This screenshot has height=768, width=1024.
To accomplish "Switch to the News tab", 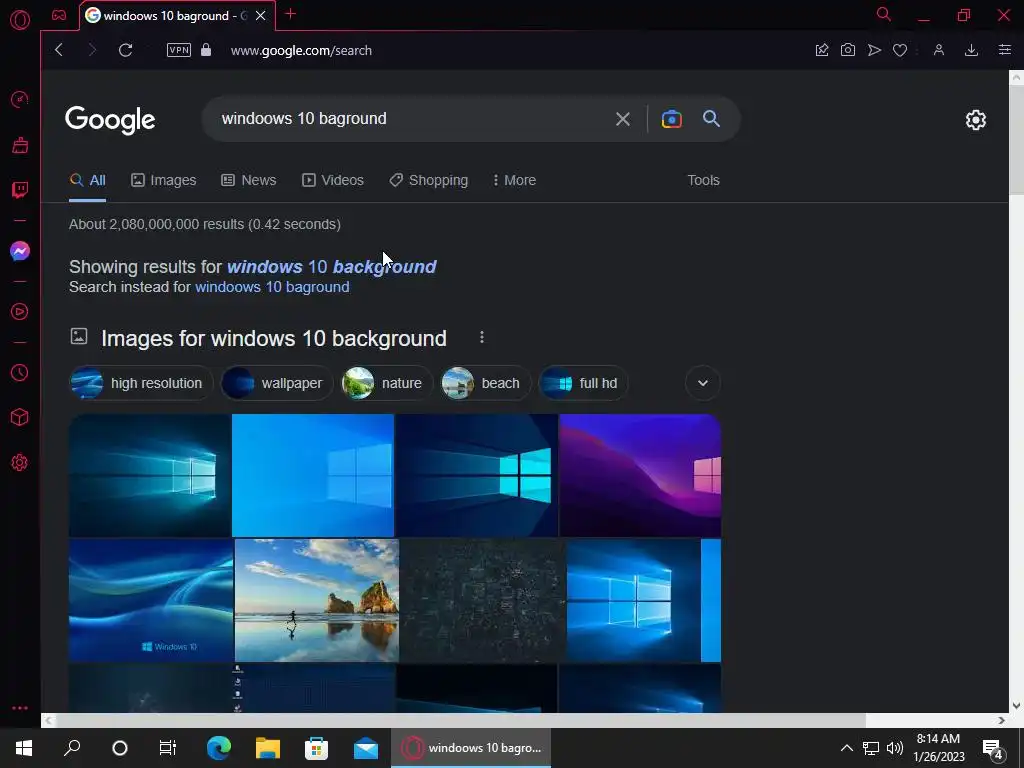I will (249, 180).
